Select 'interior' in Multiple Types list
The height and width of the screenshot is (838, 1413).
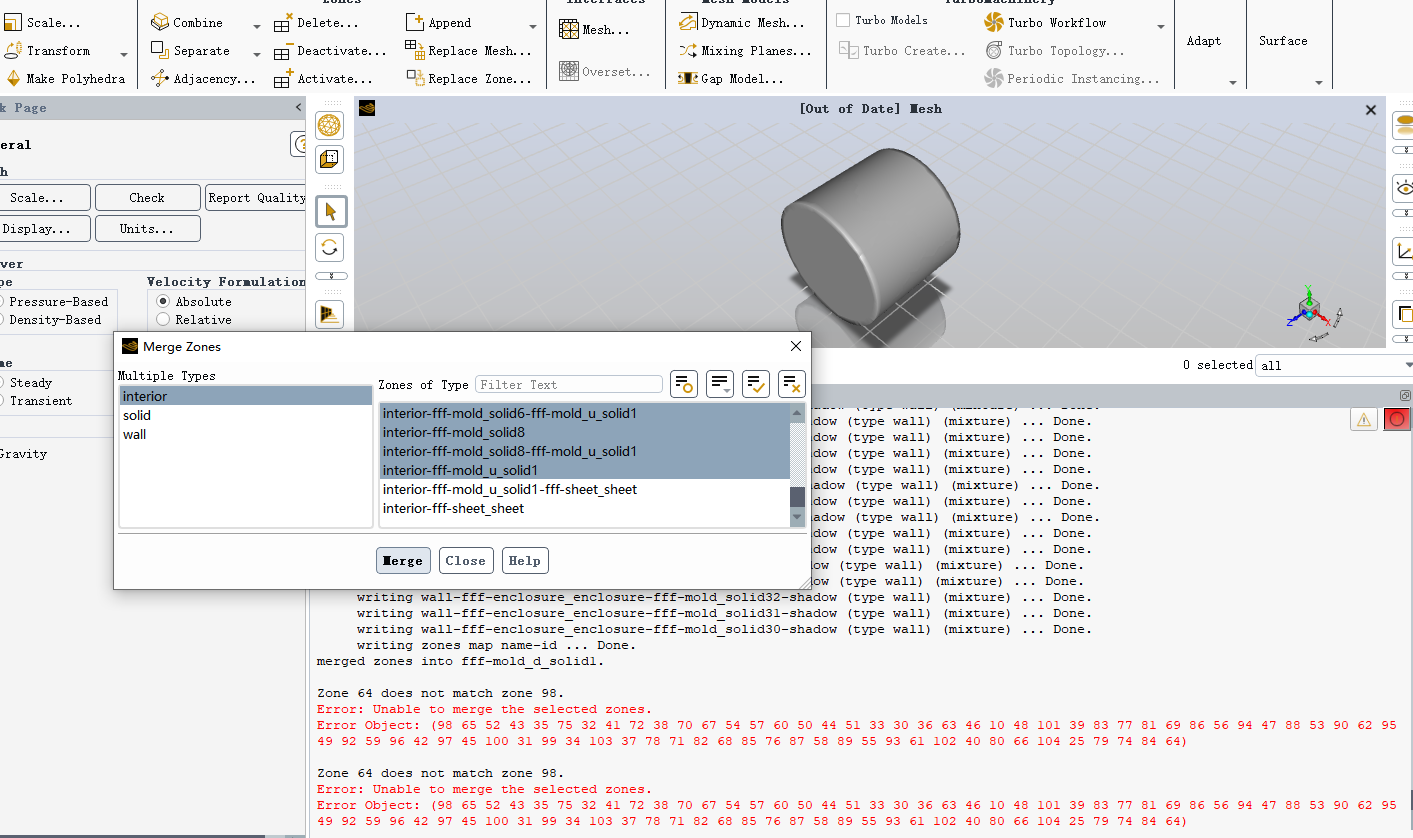[x=246, y=397]
